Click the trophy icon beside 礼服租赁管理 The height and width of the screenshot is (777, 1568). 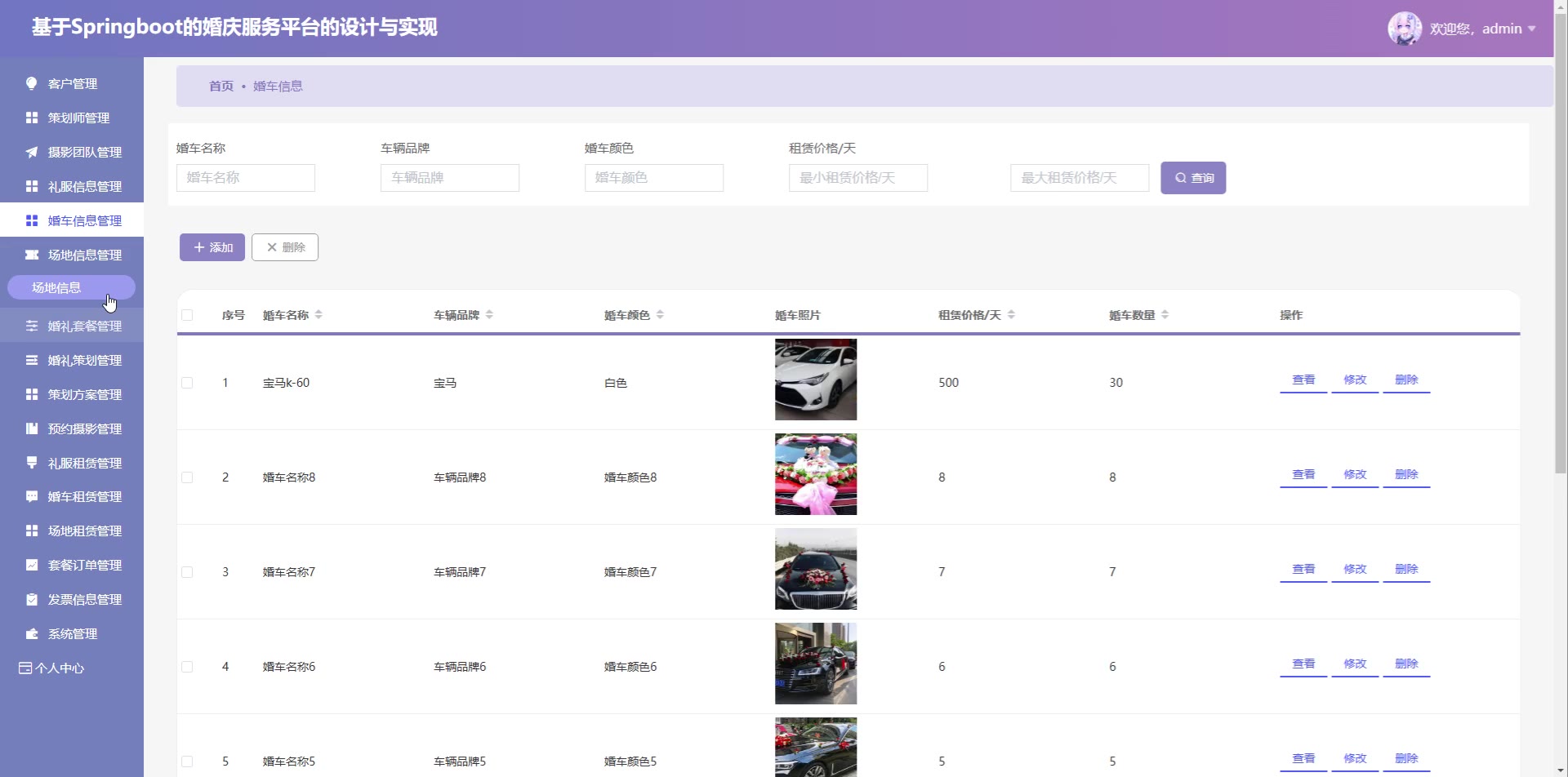click(x=32, y=463)
